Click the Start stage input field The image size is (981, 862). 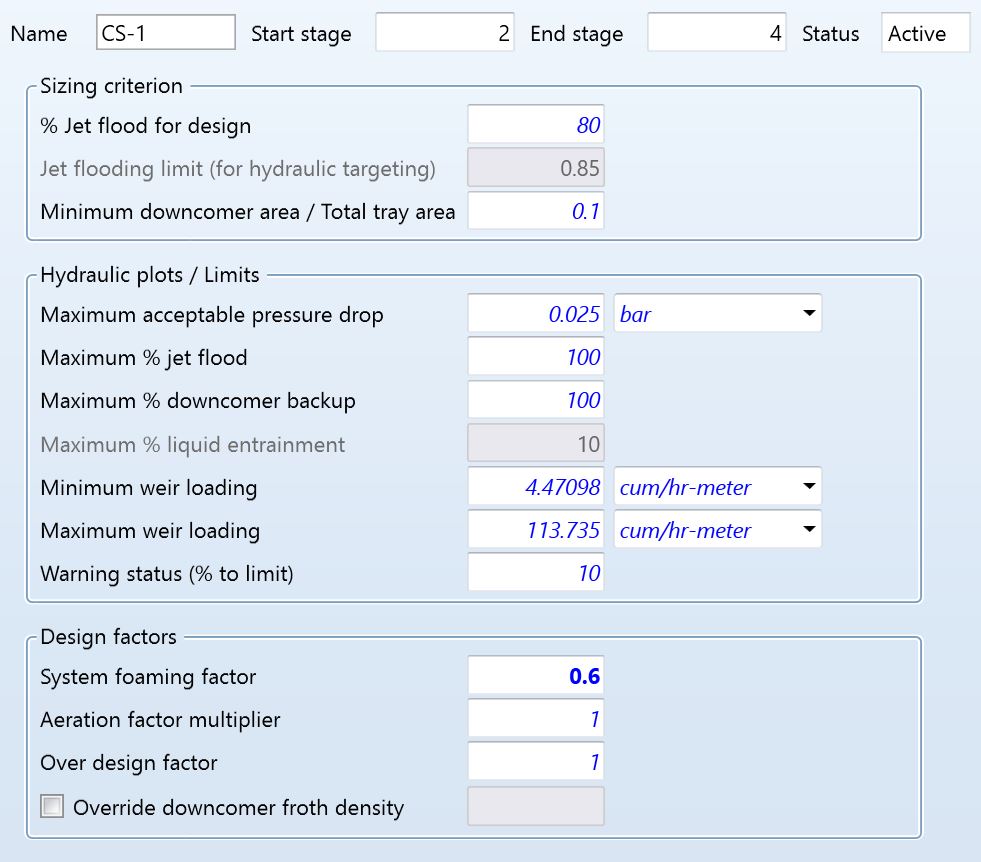coord(445,33)
